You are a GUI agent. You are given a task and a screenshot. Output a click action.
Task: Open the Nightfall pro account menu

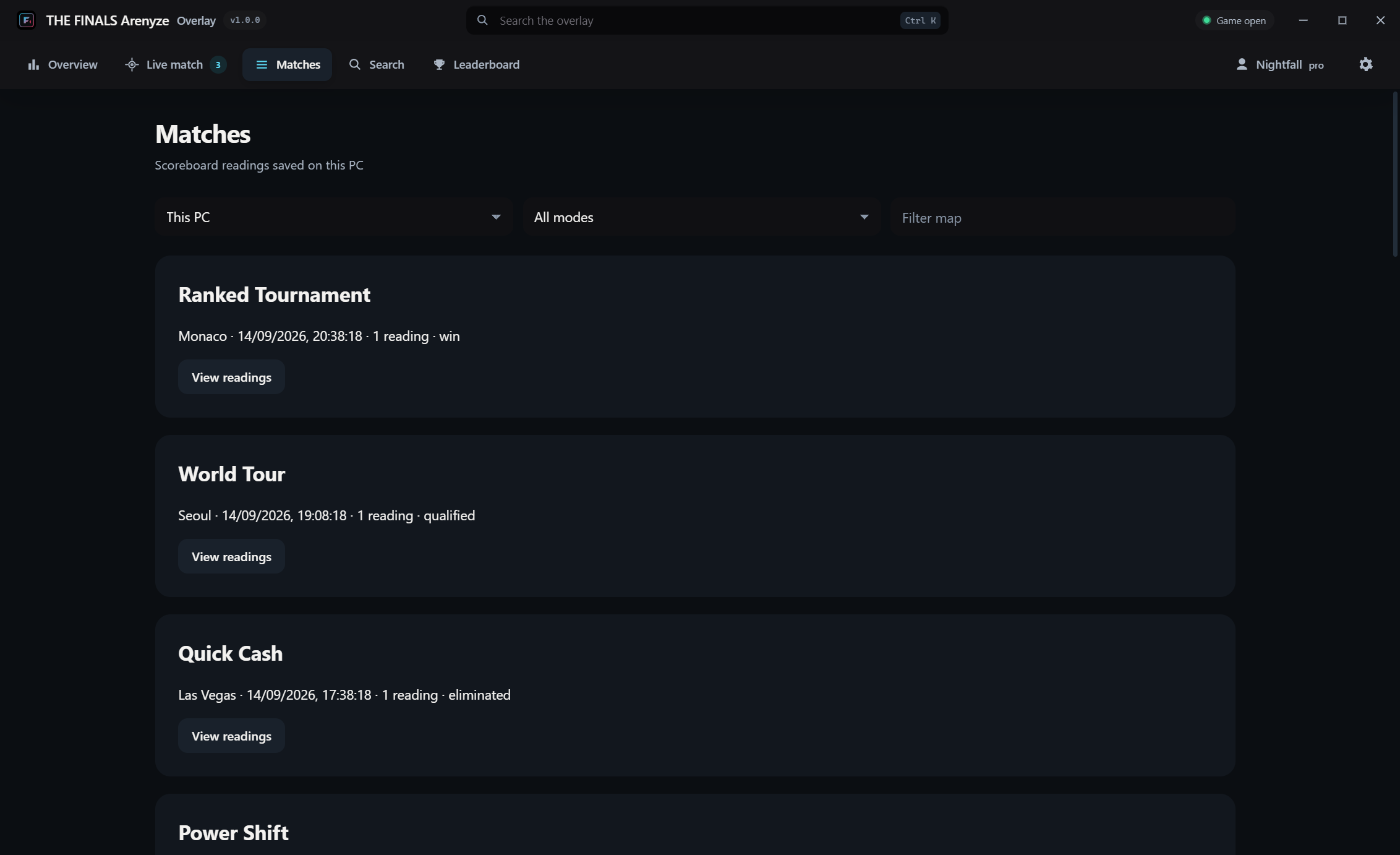coord(1279,64)
